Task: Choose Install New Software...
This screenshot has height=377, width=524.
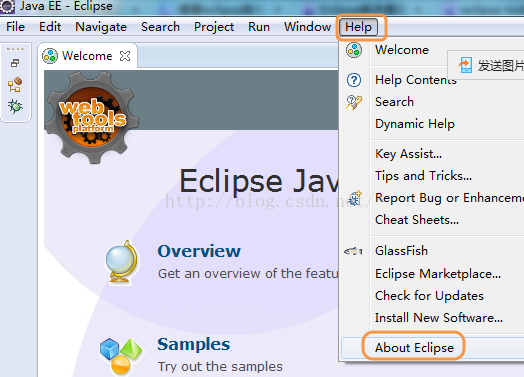Action: pos(438,318)
